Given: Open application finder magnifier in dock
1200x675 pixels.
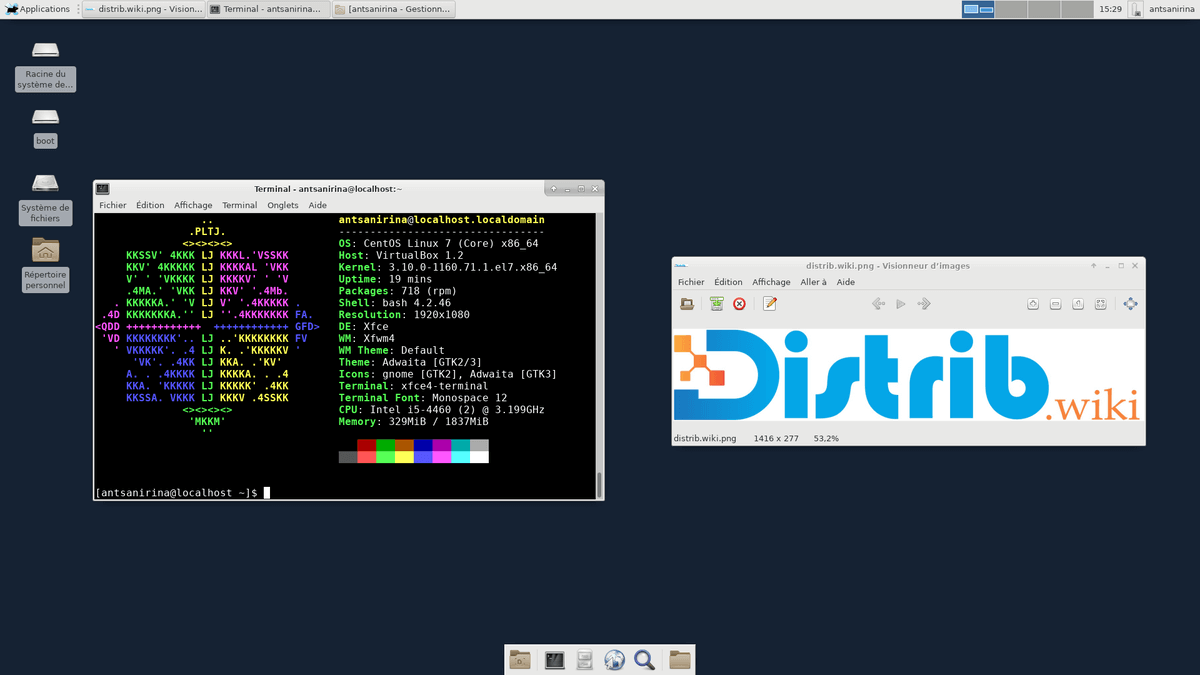Looking at the screenshot, I should [645, 659].
